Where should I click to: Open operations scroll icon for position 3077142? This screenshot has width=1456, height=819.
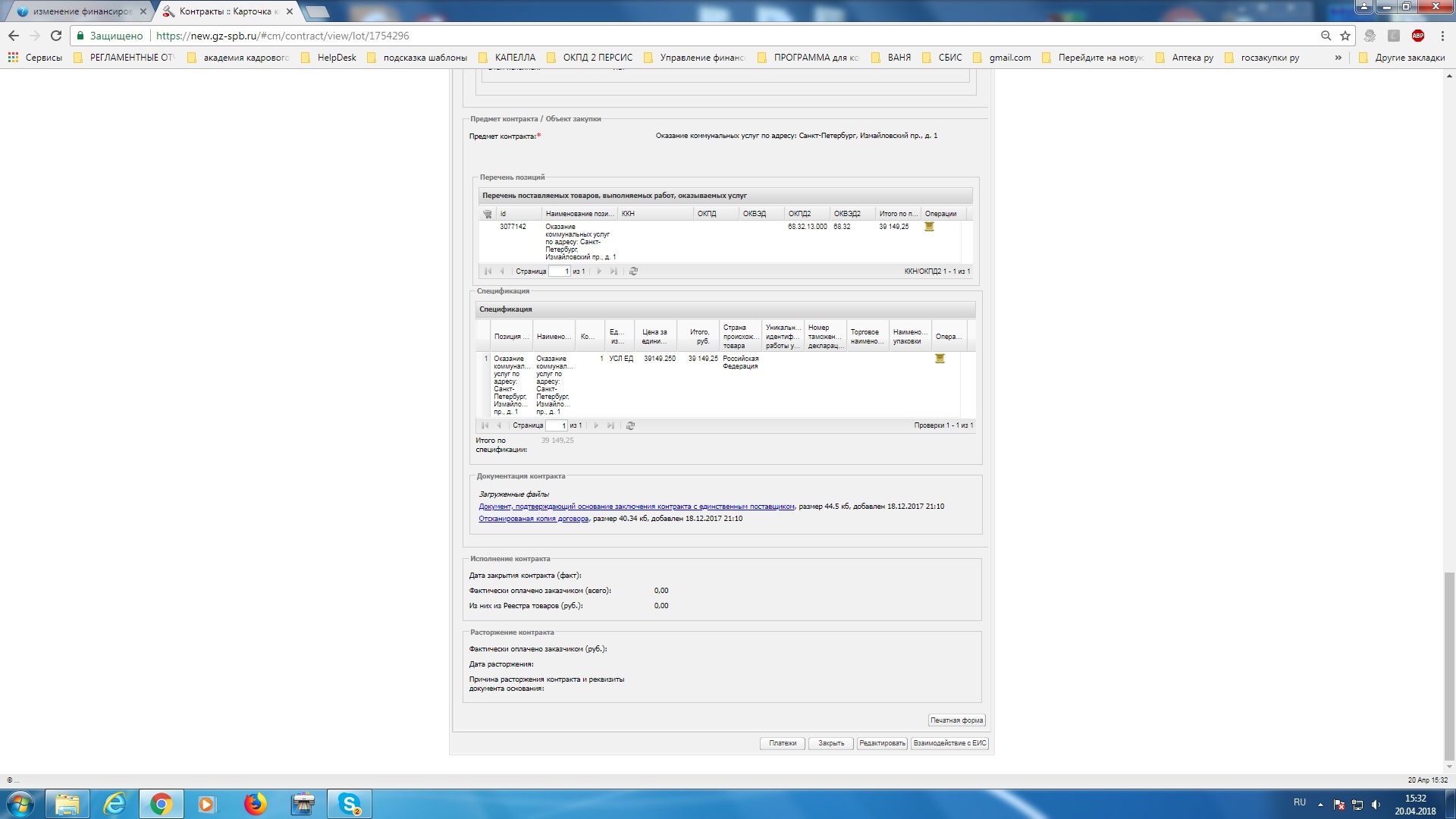tap(929, 227)
